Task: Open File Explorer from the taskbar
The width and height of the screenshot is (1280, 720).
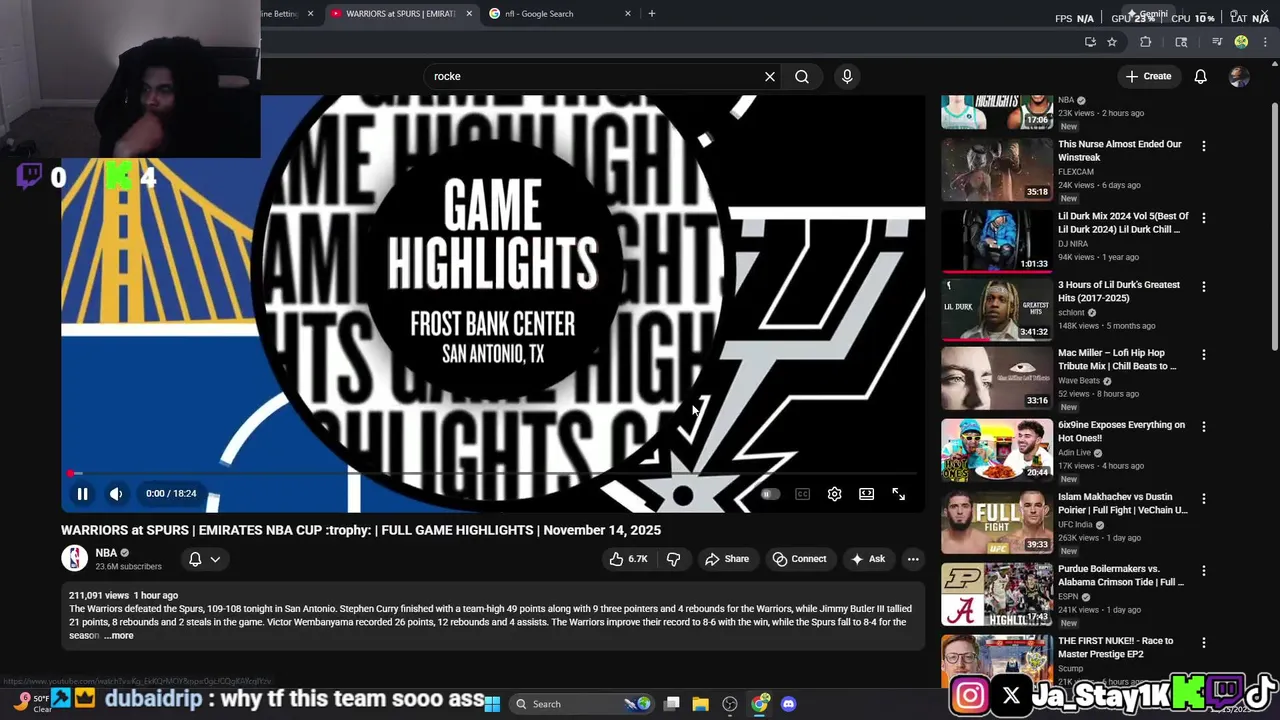Action: (x=700, y=704)
